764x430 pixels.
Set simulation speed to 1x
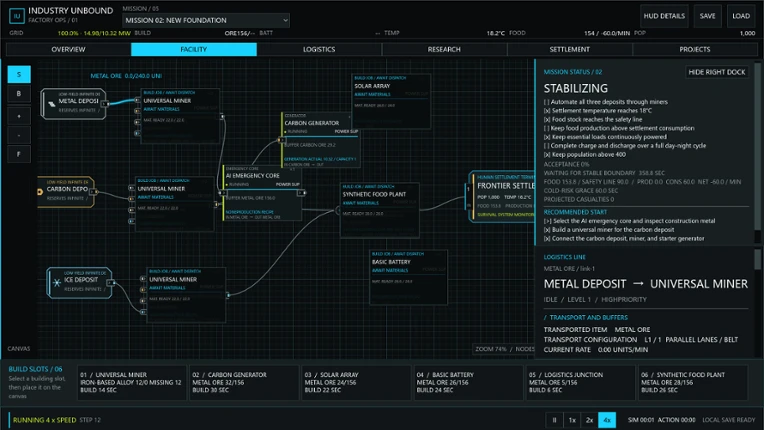click(x=572, y=420)
